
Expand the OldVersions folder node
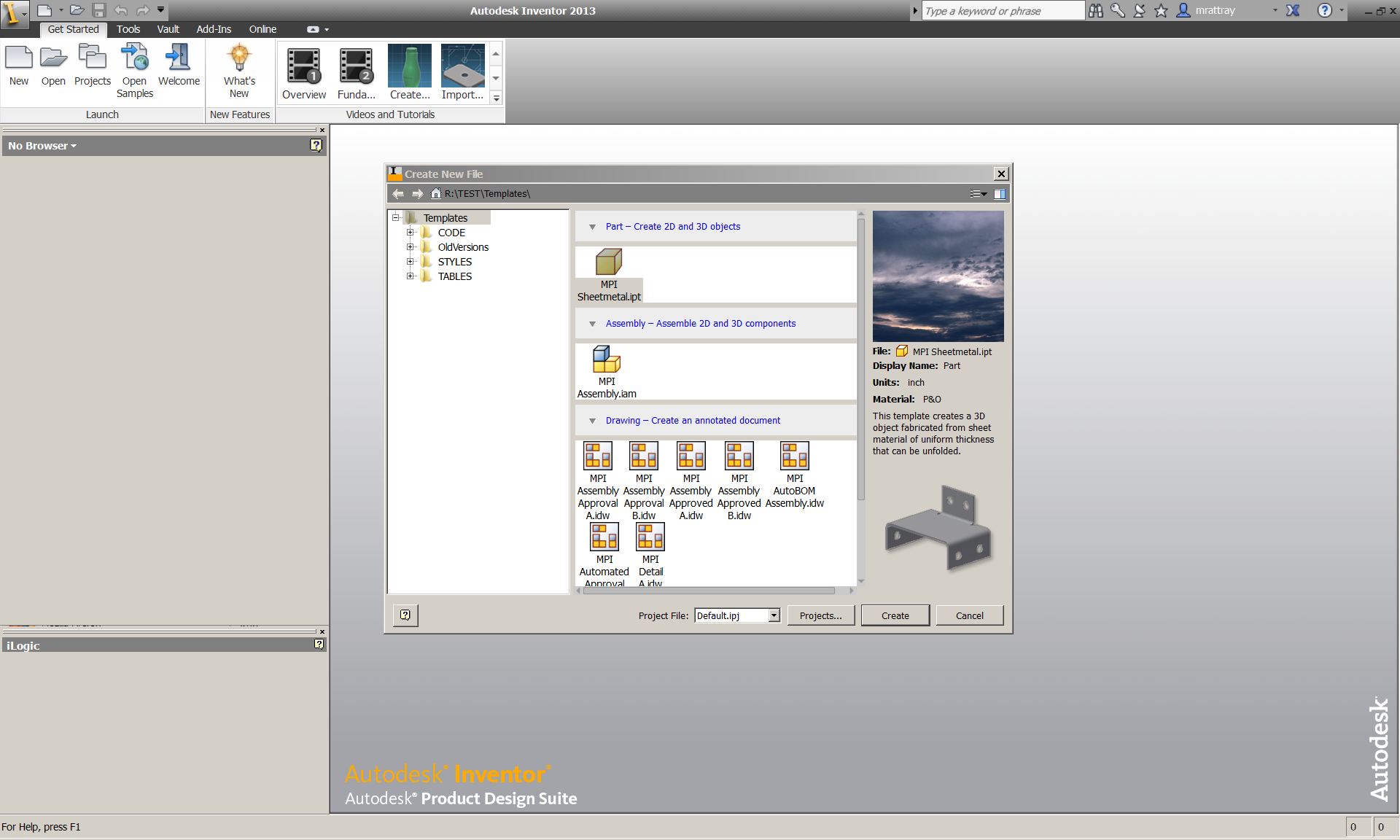coord(411,247)
